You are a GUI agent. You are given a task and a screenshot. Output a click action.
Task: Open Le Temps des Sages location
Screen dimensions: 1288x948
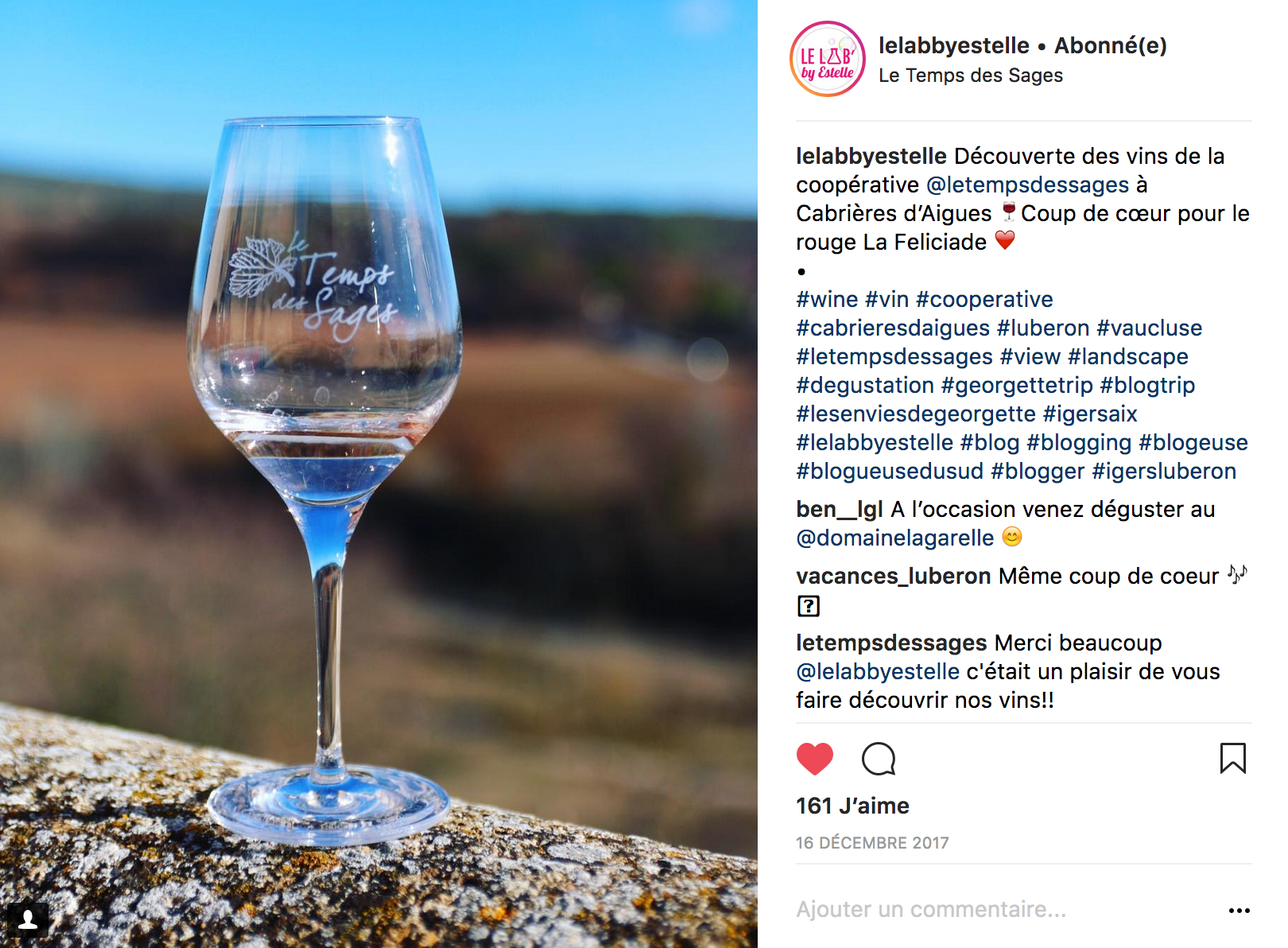click(970, 76)
